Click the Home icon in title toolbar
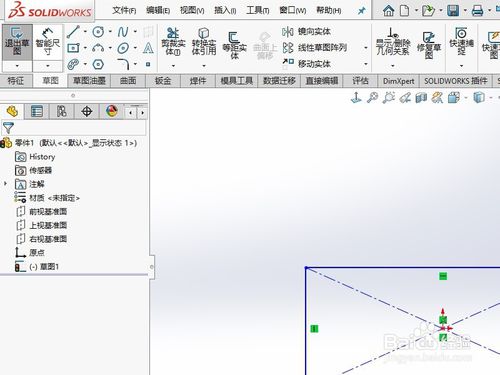Image resolution: width=500 pixels, height=375 pixels. coord(388,11)
